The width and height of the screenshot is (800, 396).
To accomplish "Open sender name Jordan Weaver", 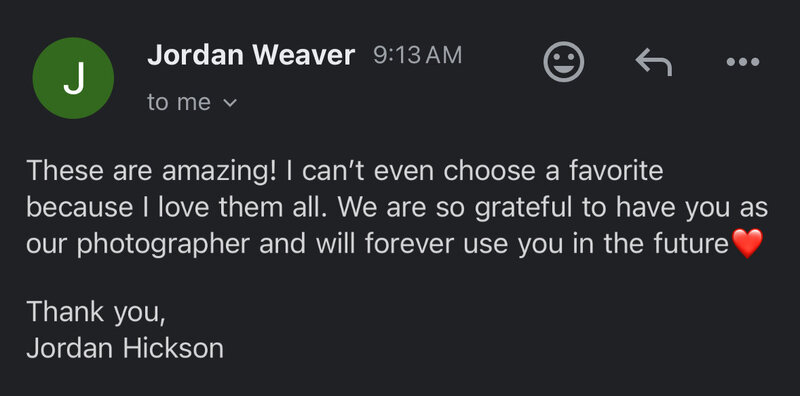I will click(251, 55).
